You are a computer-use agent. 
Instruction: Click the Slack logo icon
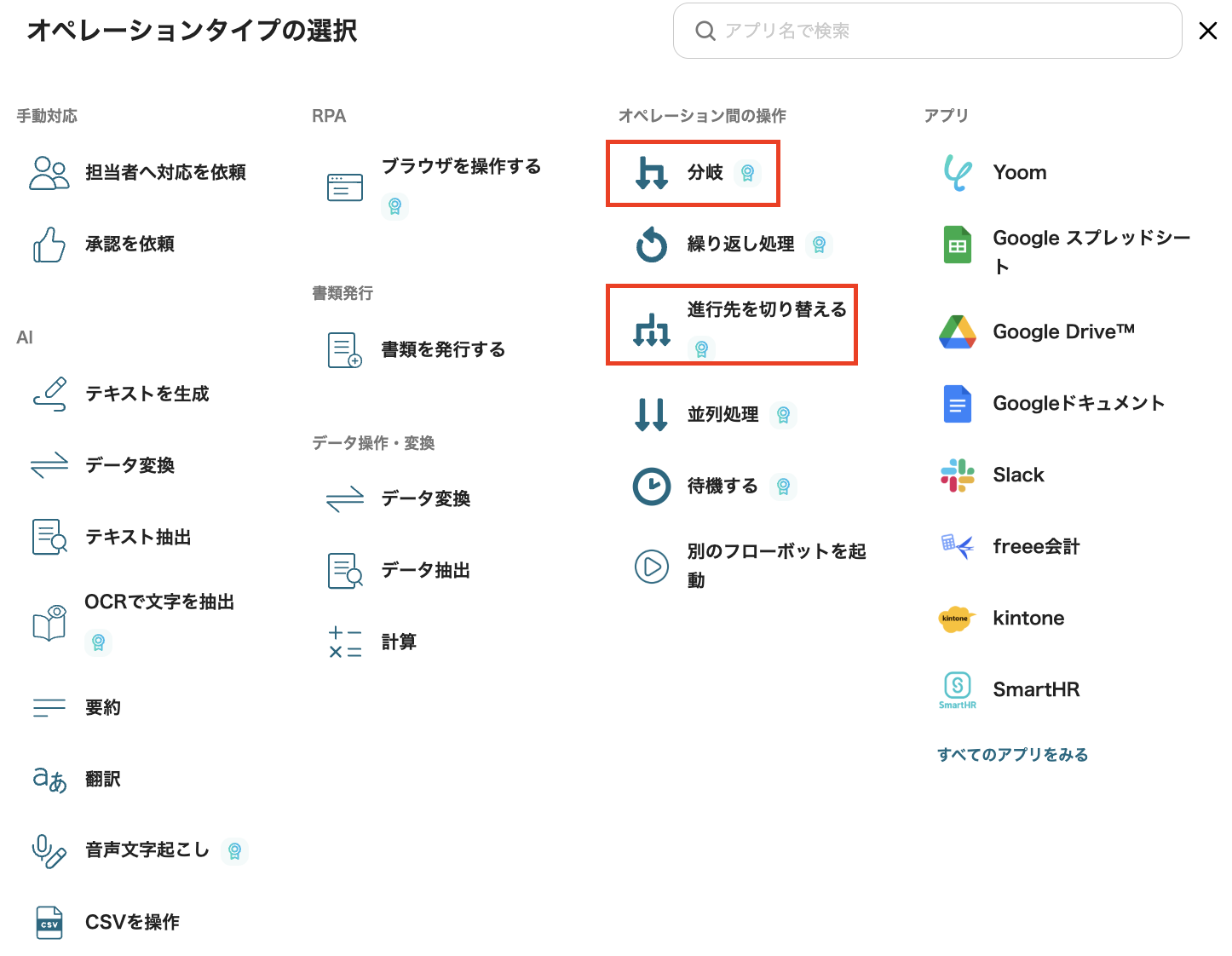click(958, 475)
